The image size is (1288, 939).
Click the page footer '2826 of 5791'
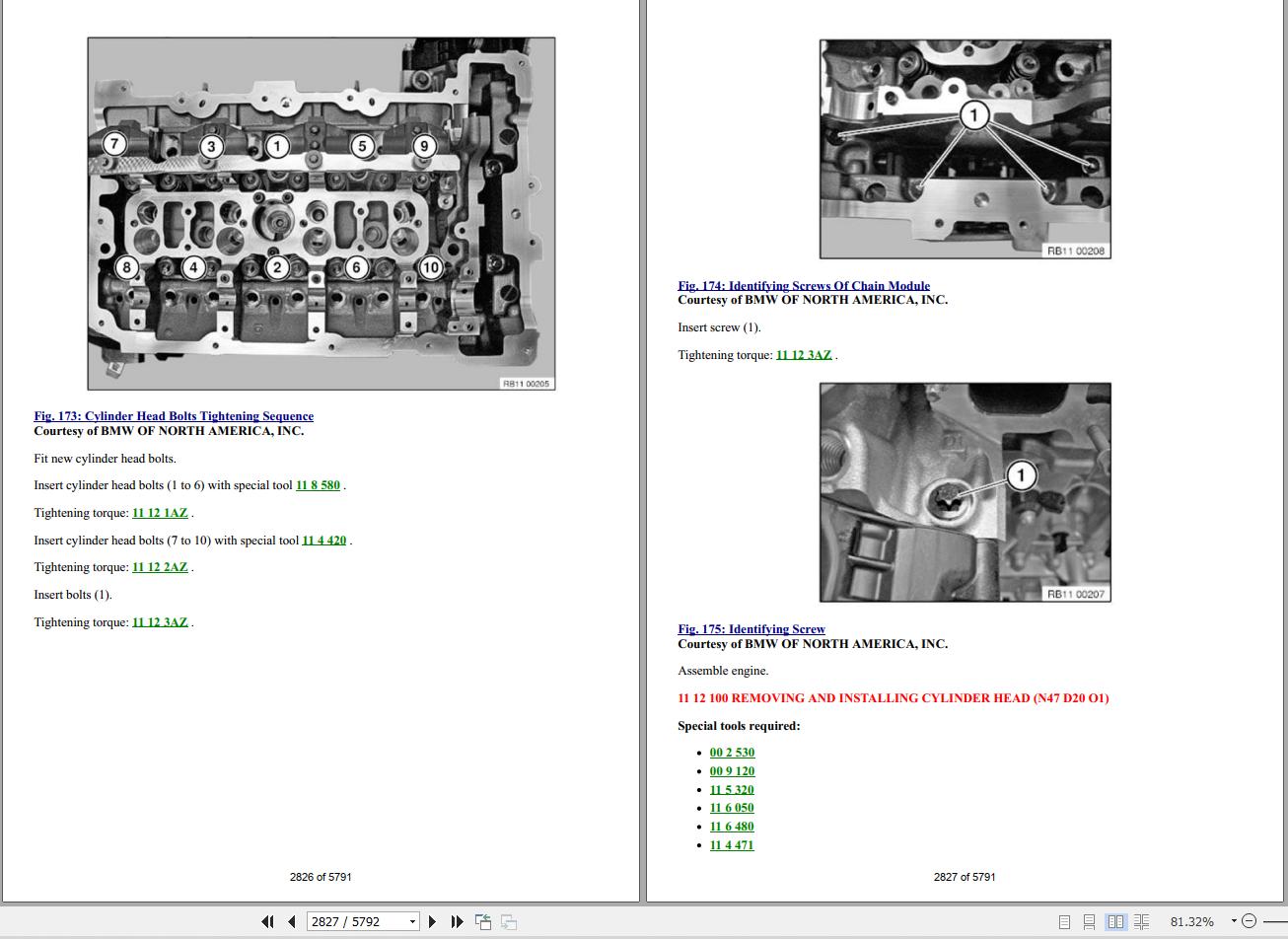(321, 877)
